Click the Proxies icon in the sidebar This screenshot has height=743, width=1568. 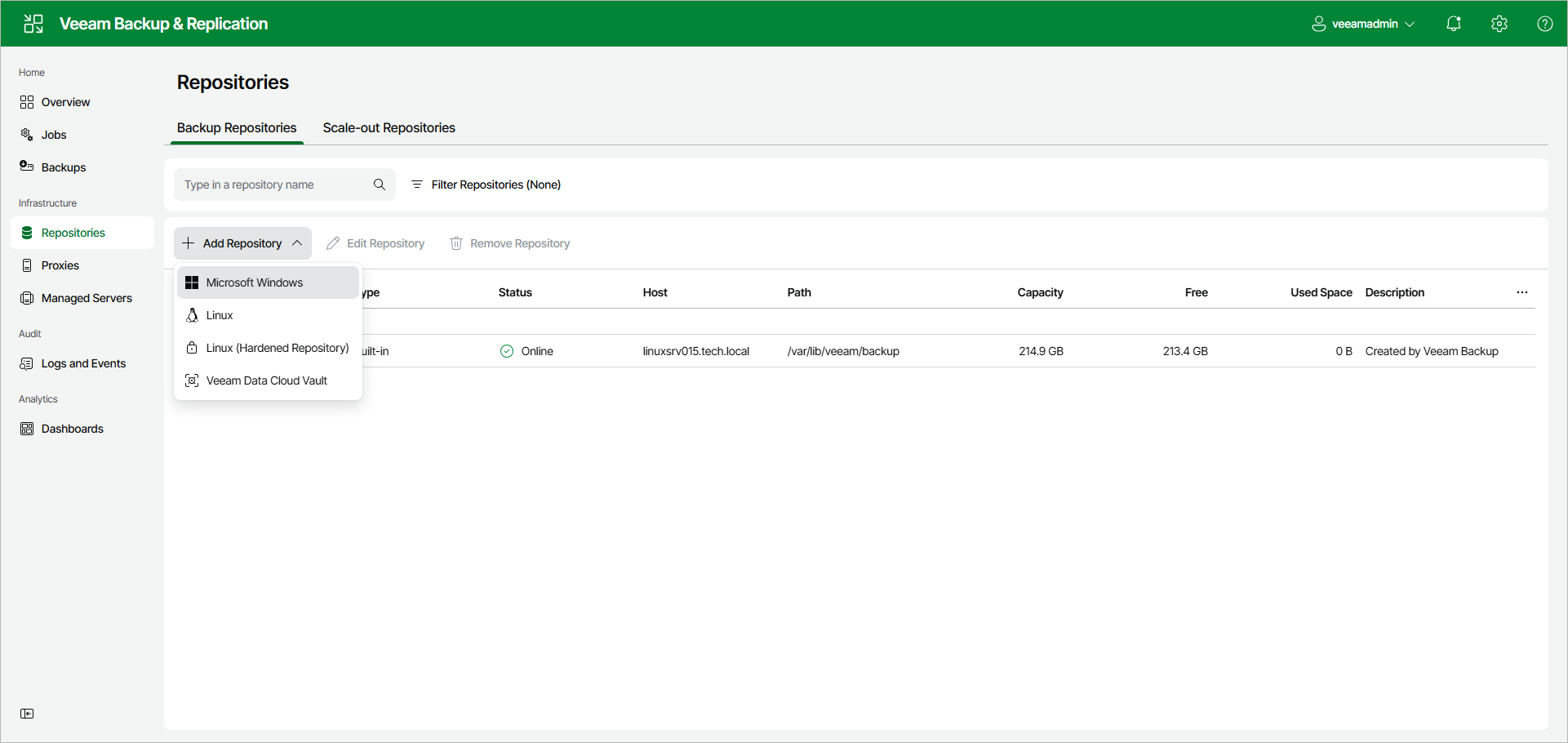27,265
